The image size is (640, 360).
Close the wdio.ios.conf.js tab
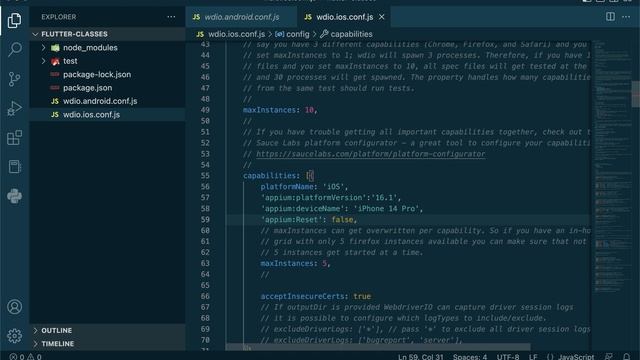[x=382, y=17]
